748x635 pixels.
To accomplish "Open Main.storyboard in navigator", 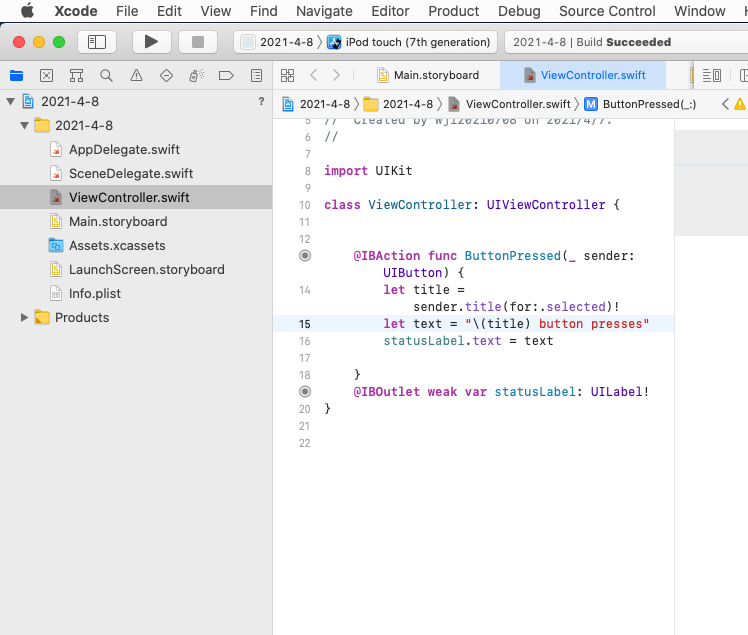I will tap(118, 221).
